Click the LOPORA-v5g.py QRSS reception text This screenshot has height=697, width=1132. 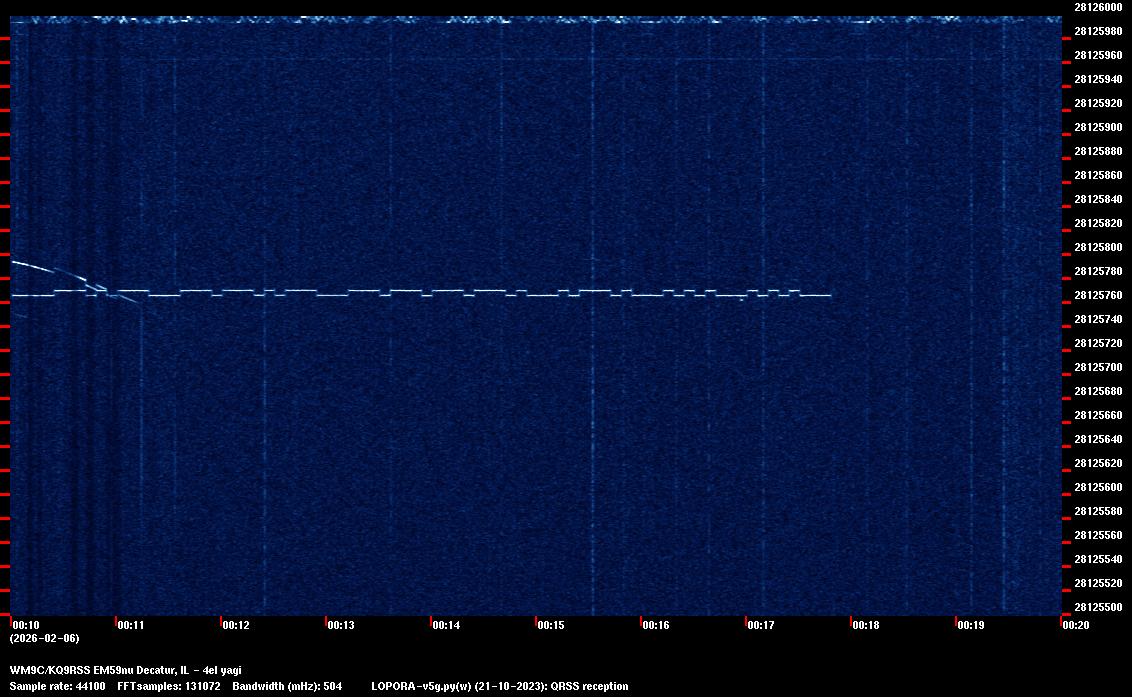click(x=499, y=686)
